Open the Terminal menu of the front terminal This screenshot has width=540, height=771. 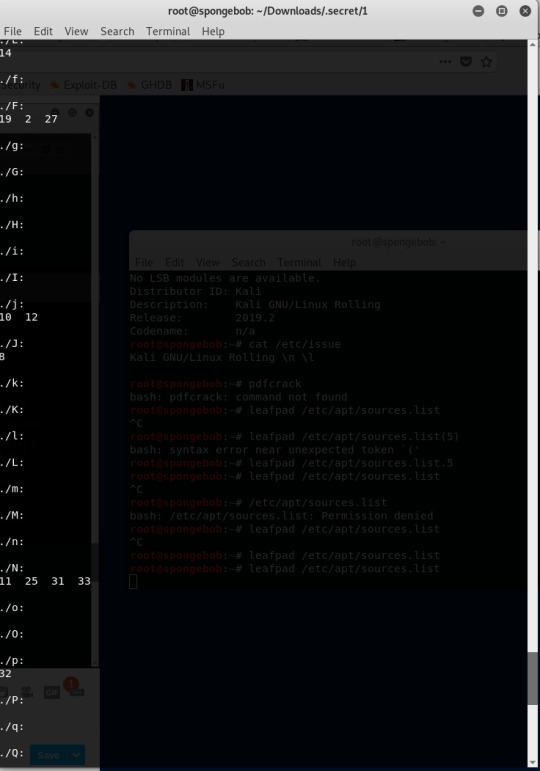click(168, 31)
